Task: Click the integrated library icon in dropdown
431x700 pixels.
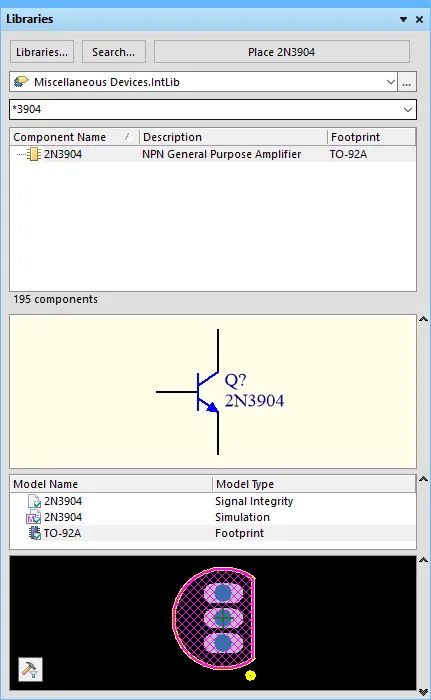Action: point(21,82)
